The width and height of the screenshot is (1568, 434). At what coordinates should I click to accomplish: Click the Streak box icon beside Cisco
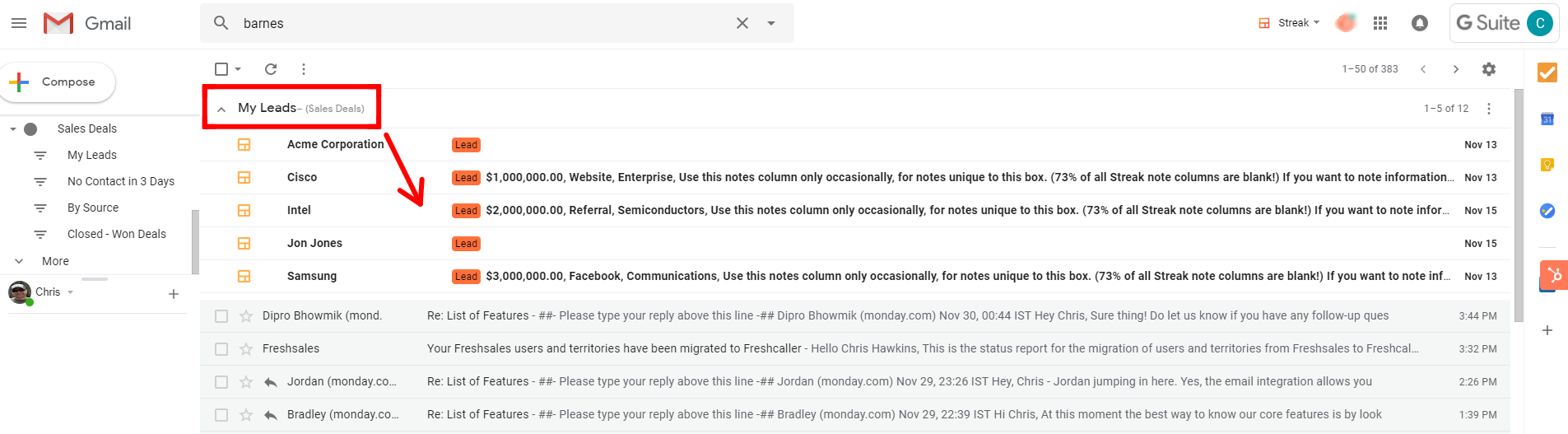coord(244,178)
